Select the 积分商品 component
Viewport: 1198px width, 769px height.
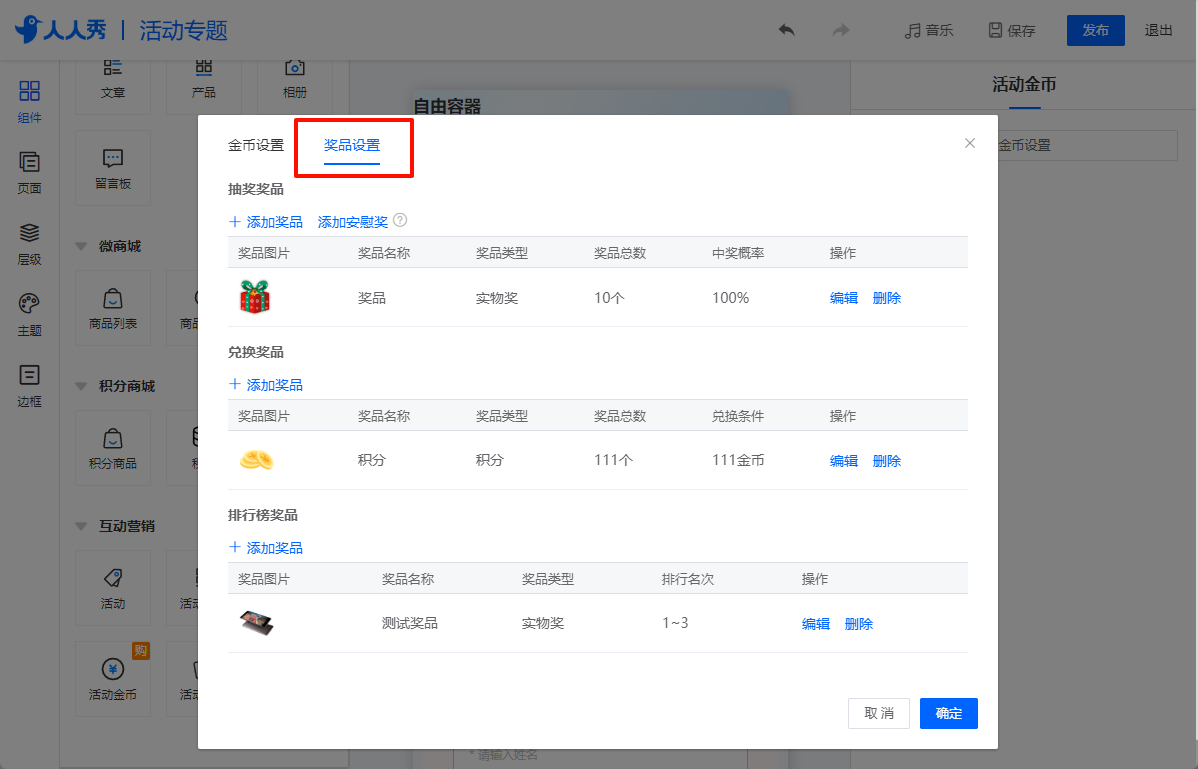click(113, 448)
